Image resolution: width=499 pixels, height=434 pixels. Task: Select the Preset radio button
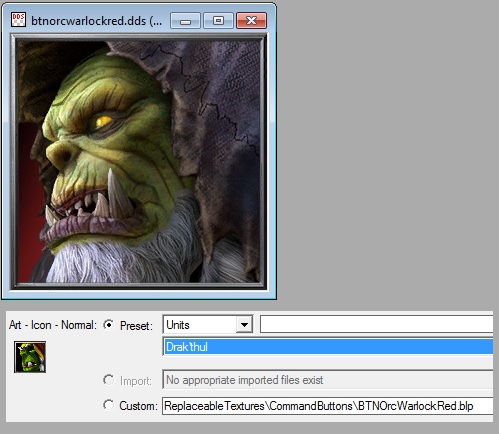(109, 325)
